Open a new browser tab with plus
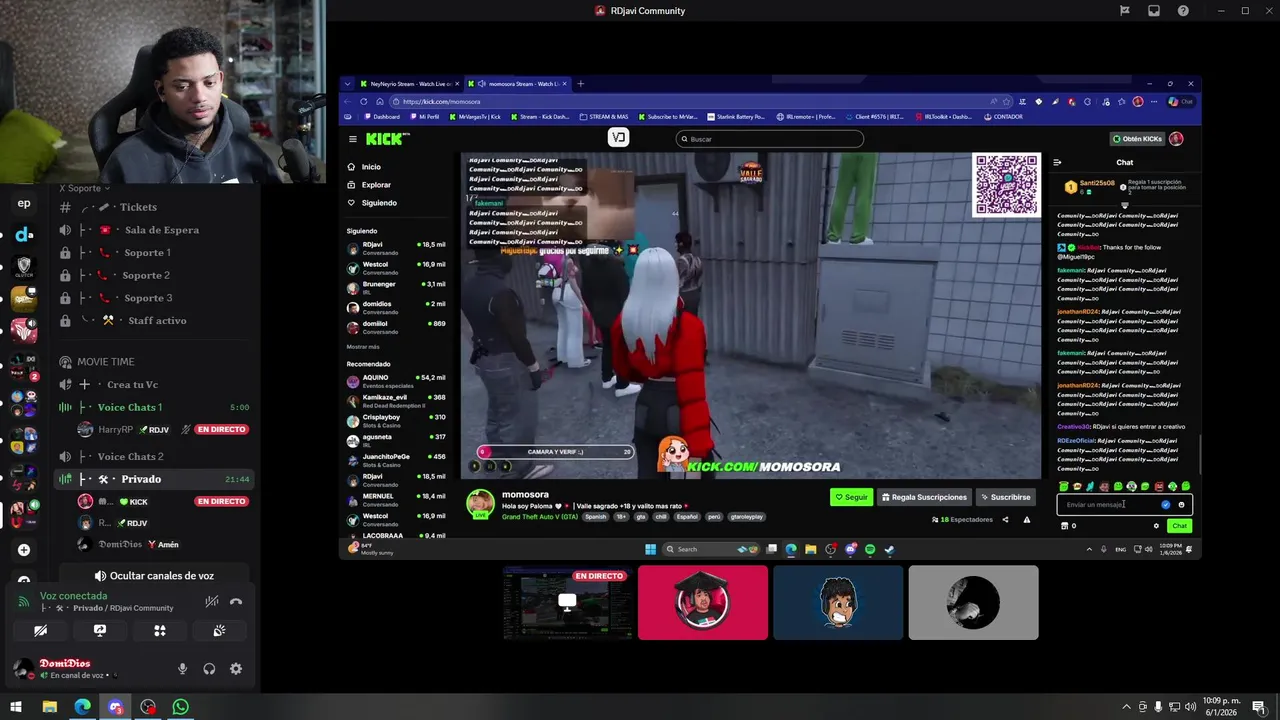This screenshot has height=720, width=1280. point(580,84)
